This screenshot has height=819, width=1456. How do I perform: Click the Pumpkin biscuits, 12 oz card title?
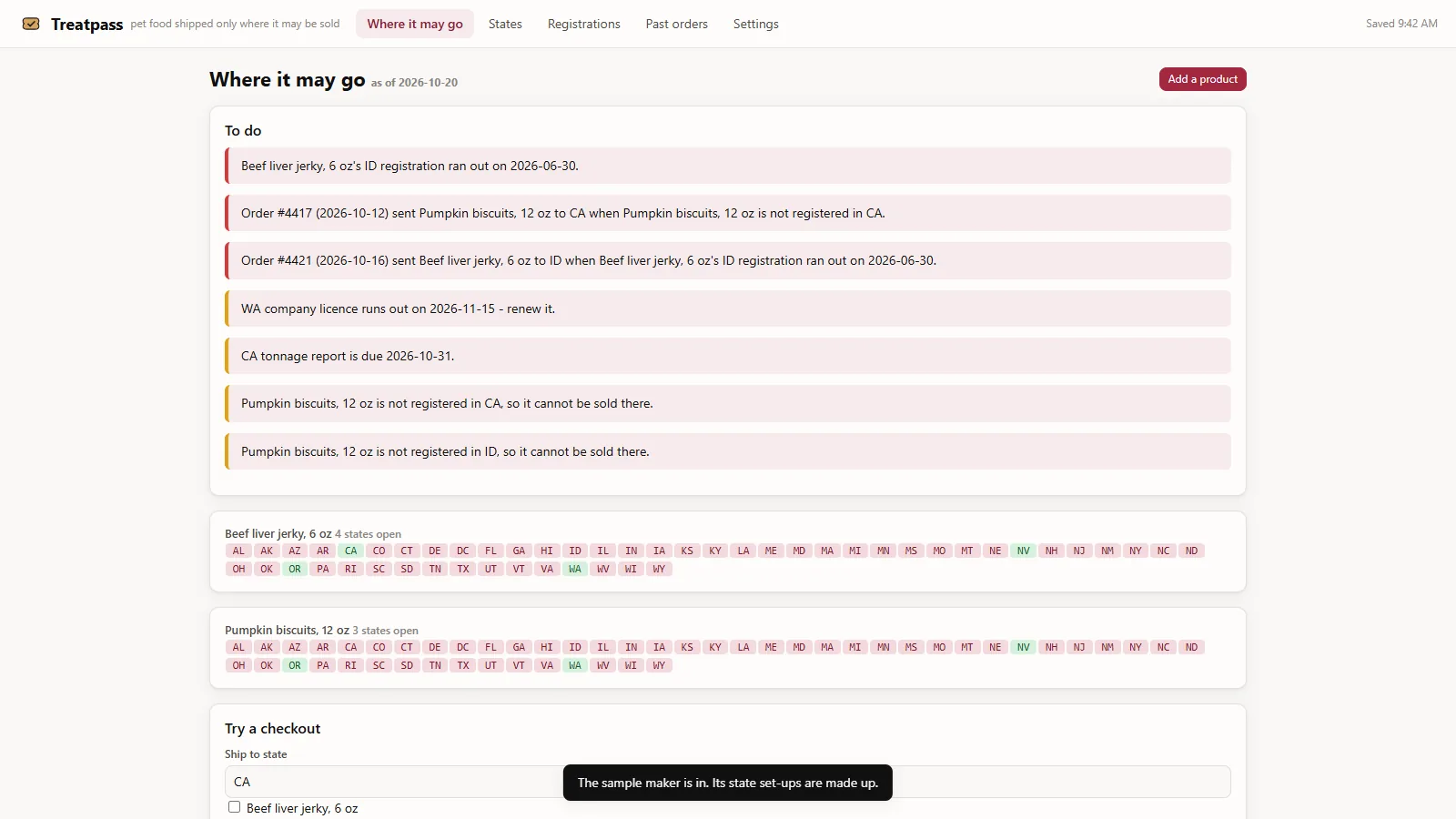pyautogui.click(x=287, y=631)
